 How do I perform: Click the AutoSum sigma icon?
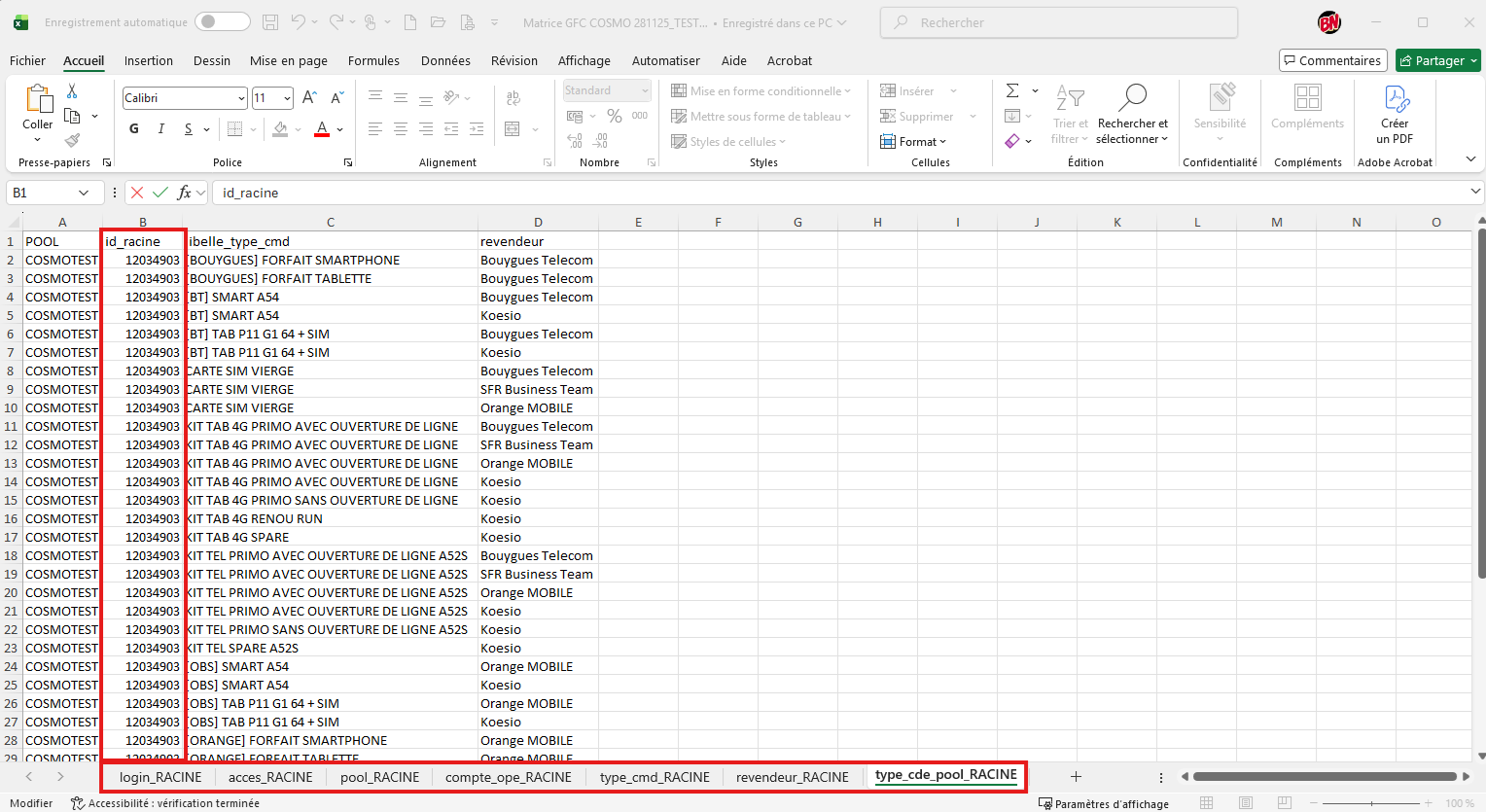click(1012, 90)
